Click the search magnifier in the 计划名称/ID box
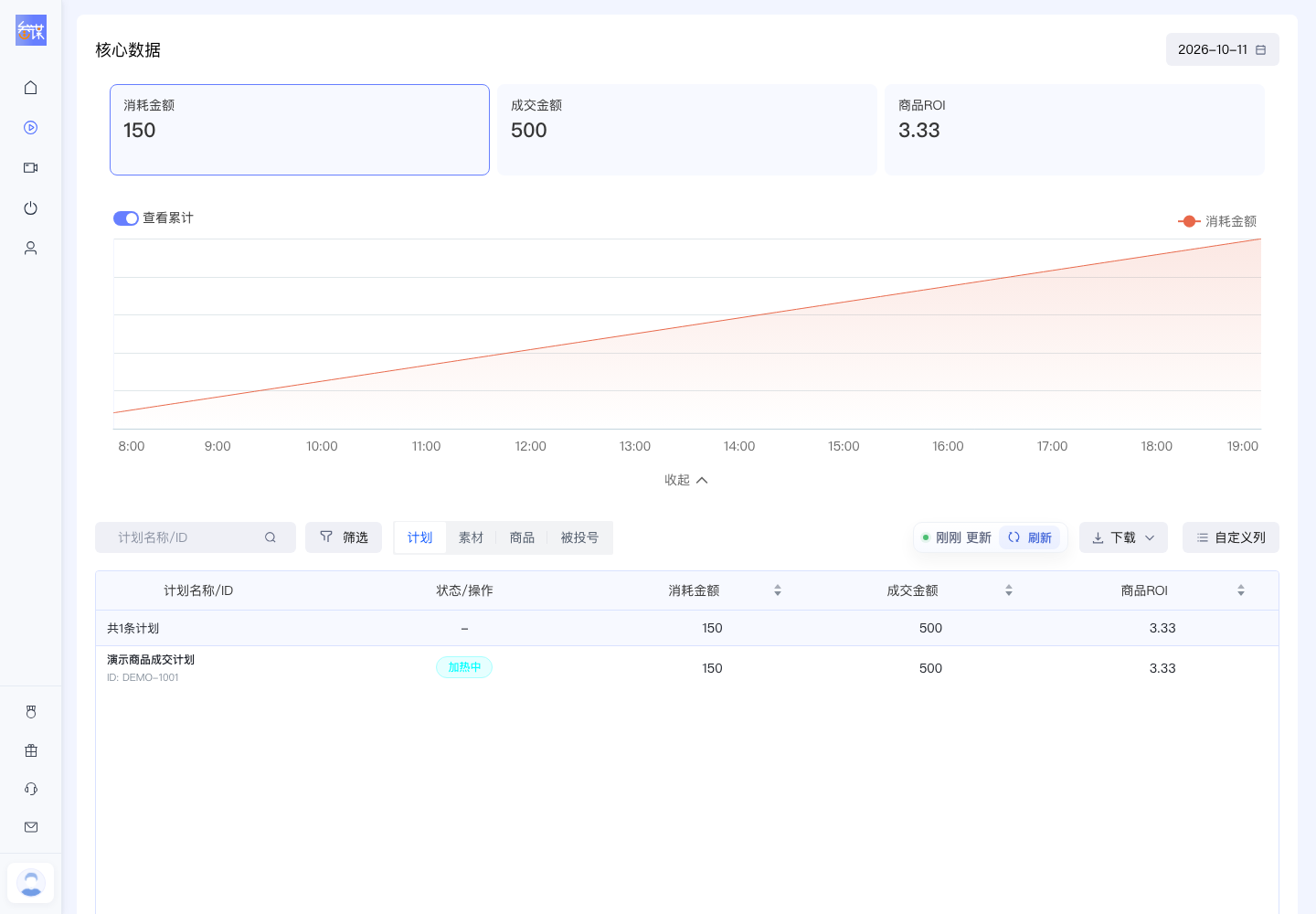 (271, 537)
